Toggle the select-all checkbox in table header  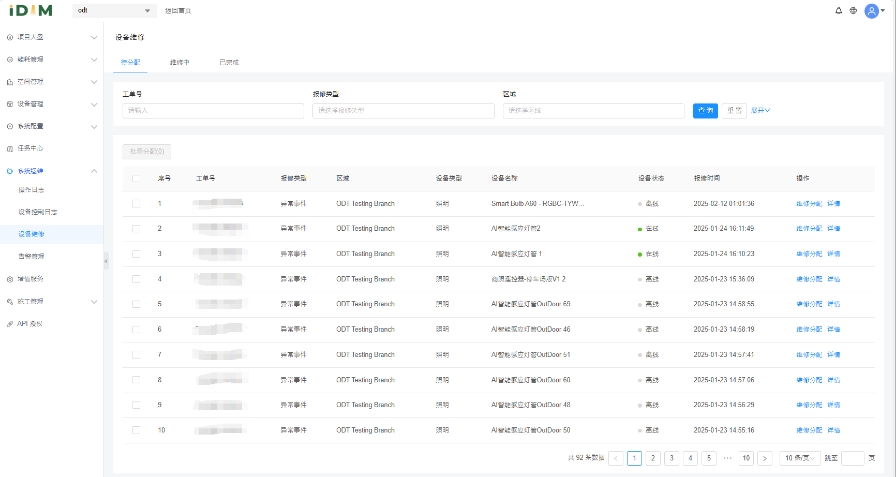click(x=136, y=178)
